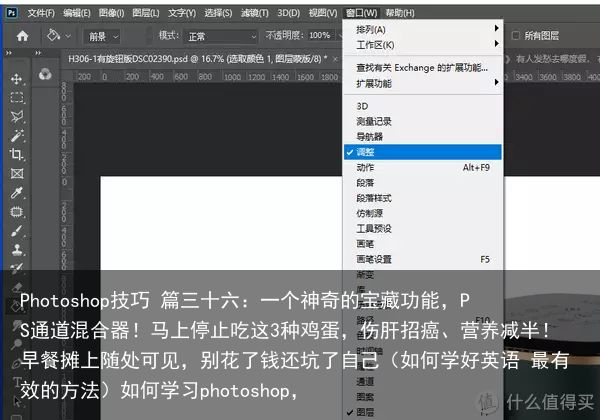Open the 选择(S) menu
600x420 pixels.
(x=218, y=13)
